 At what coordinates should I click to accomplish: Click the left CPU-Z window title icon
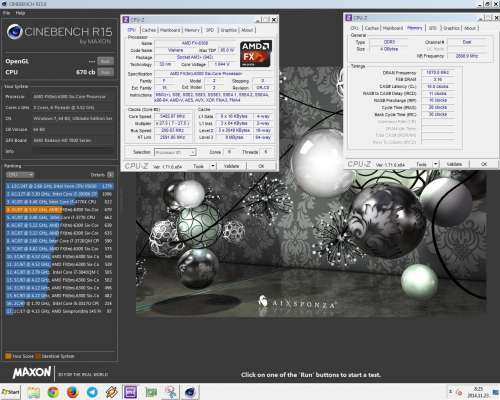(126, 20)
